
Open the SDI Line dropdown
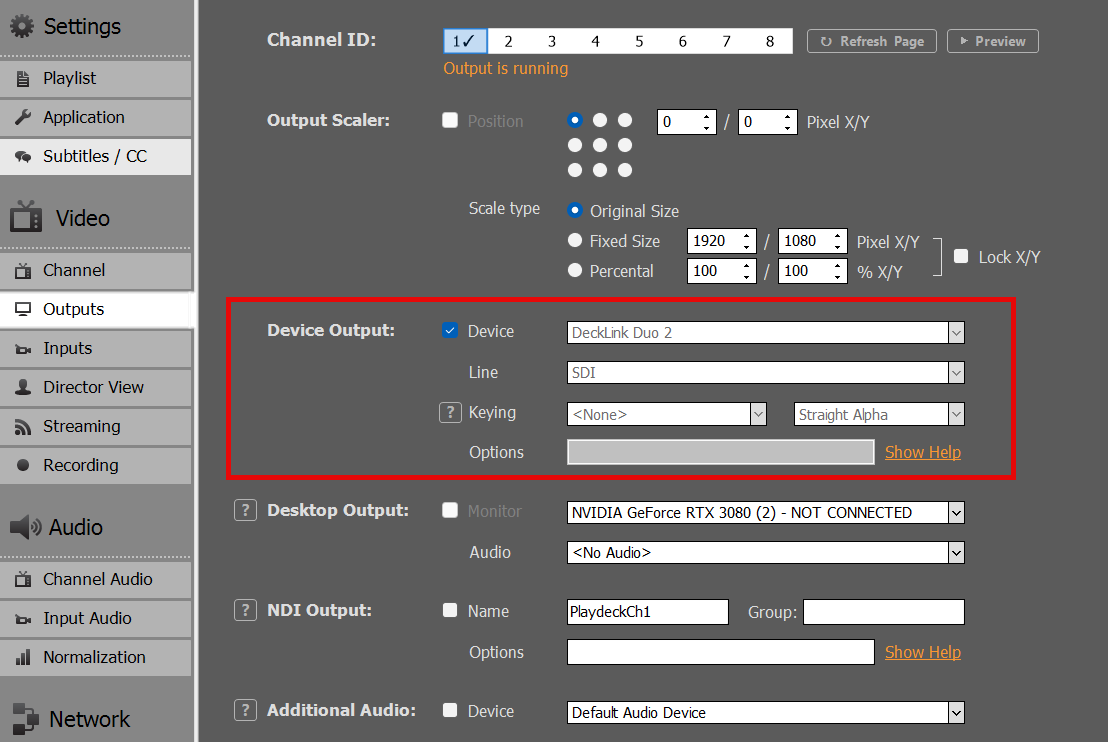[765, 372]
